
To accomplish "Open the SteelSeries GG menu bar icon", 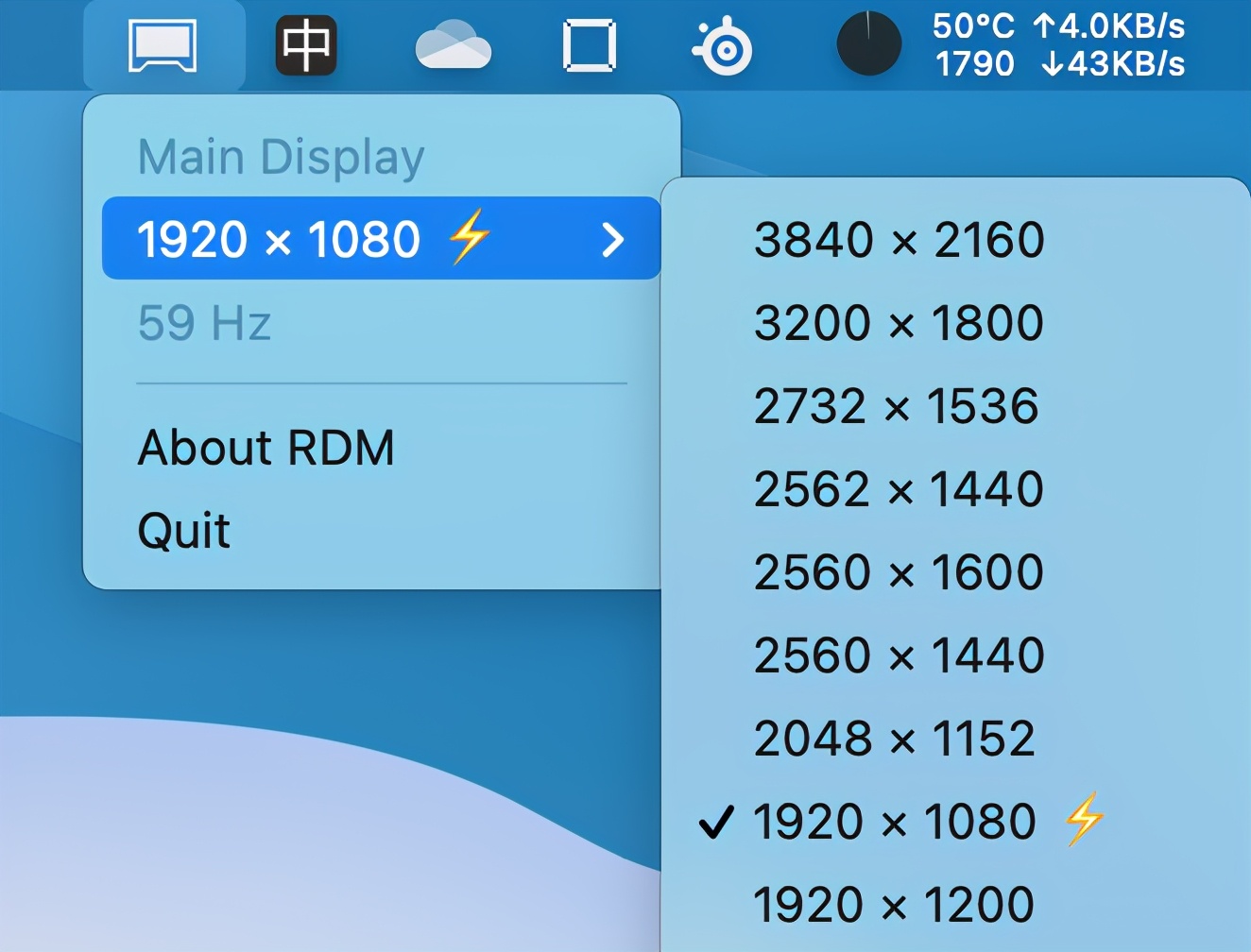I will coord(721,44).
